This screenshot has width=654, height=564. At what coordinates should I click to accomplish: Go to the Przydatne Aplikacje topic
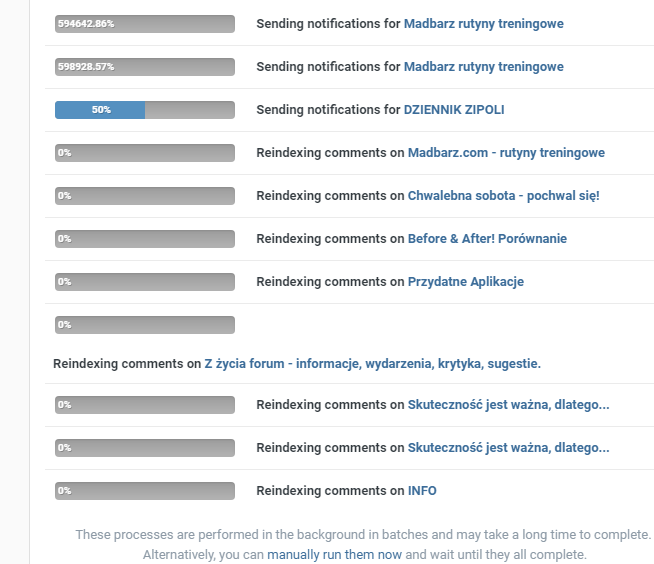[465, 282]
